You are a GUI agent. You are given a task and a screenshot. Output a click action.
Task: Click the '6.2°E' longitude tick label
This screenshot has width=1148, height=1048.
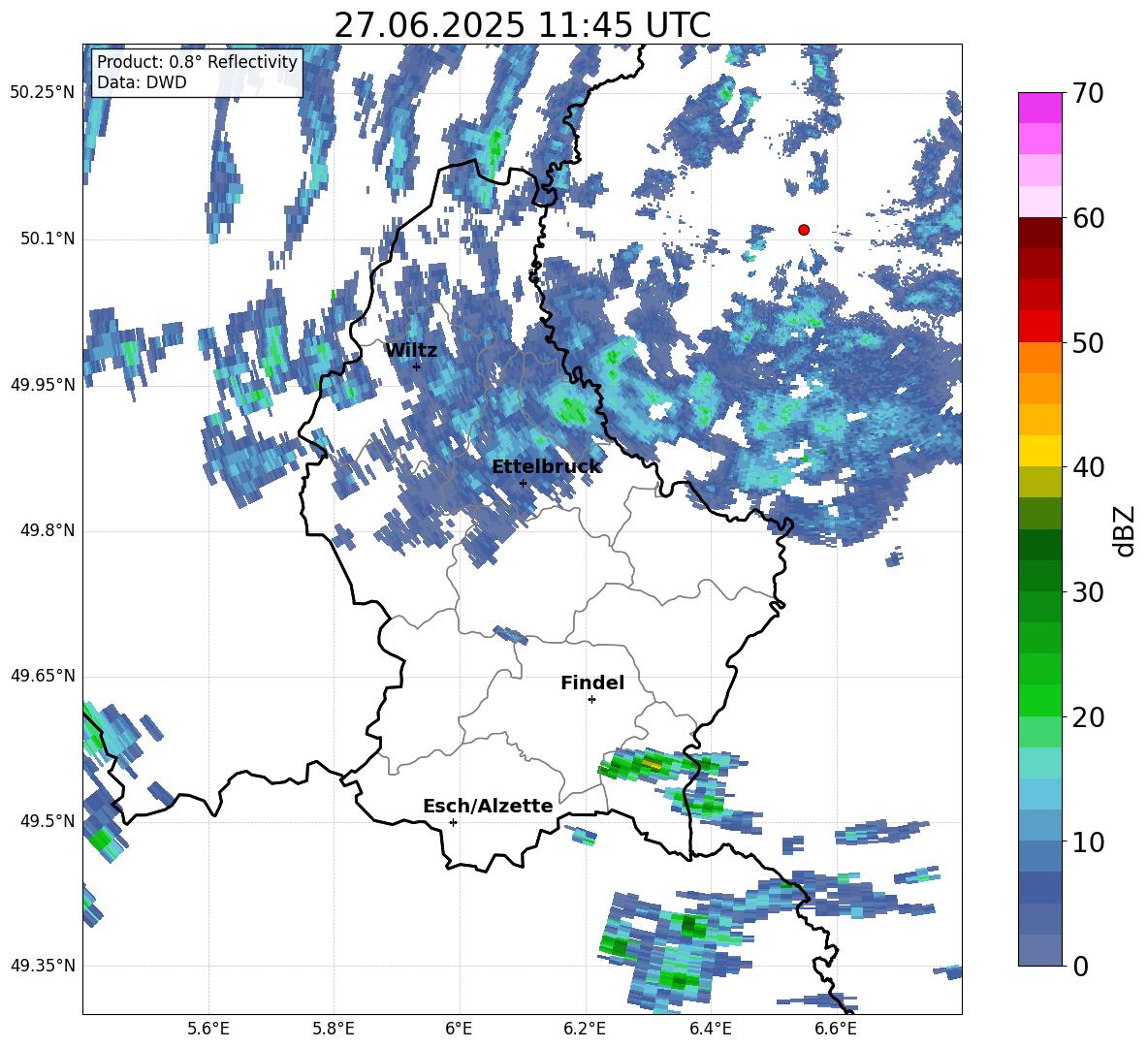(x=585, y=1029)
